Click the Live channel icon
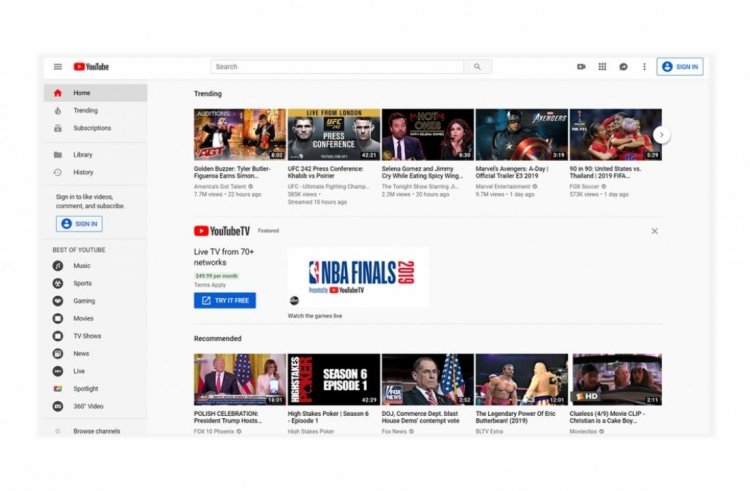750x491 pixels. click(x=58, y=371)
